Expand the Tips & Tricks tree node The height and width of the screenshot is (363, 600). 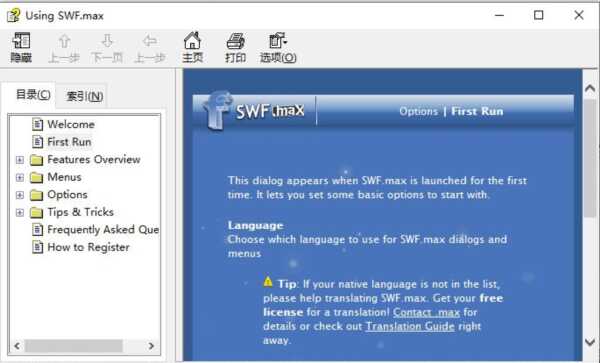pos(20,213)
